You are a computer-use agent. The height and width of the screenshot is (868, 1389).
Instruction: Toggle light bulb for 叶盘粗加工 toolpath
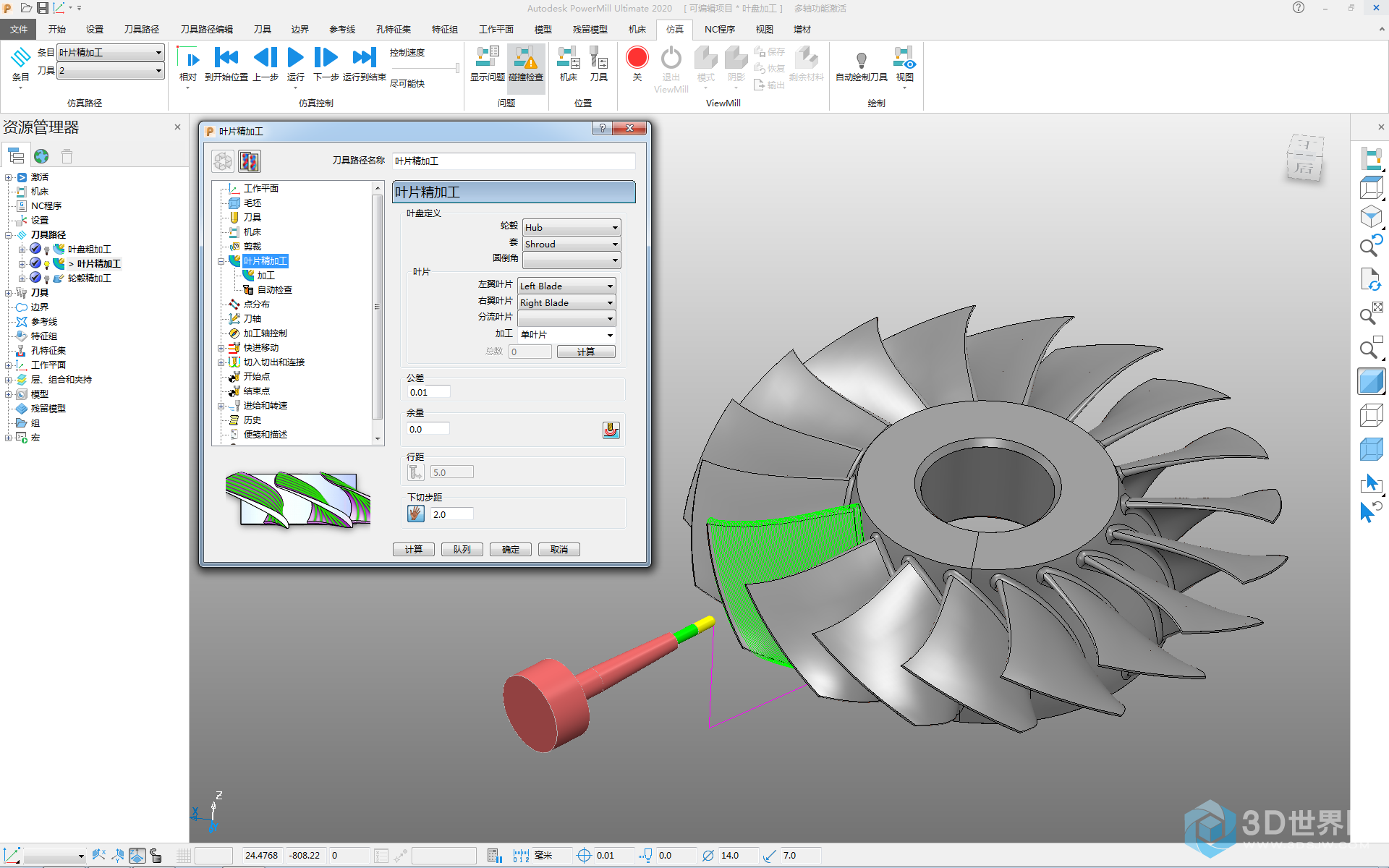click(47, 250)
